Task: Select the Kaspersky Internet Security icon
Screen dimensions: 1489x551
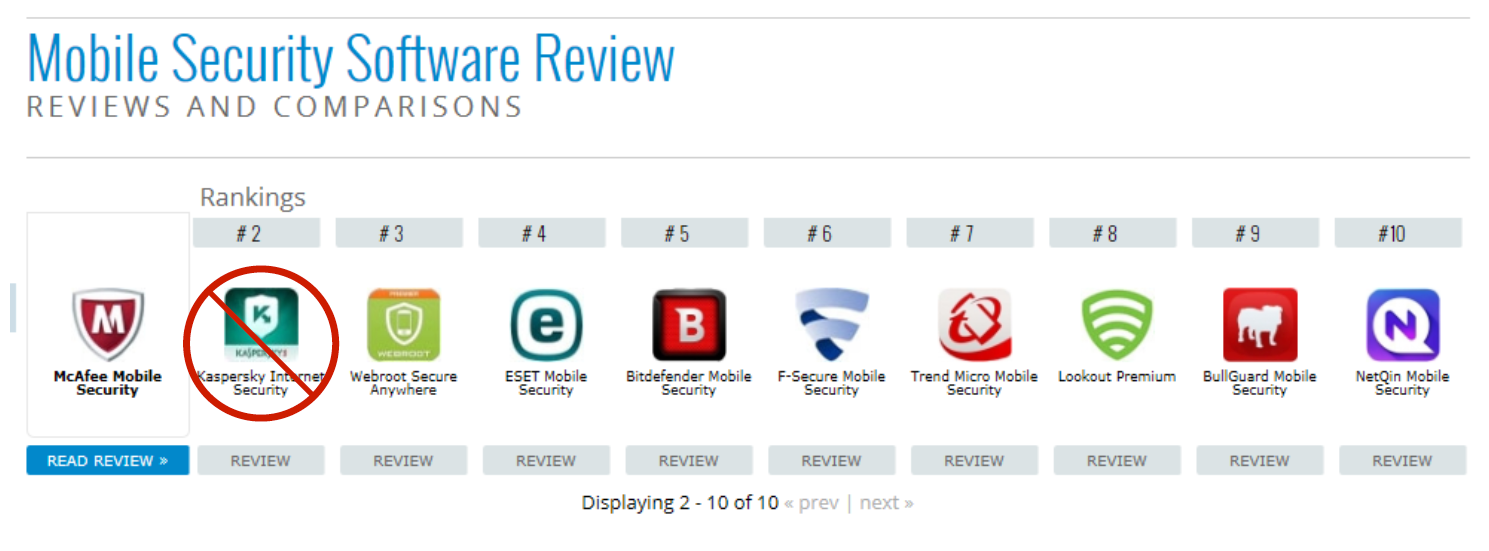Action: coord(260,325)
